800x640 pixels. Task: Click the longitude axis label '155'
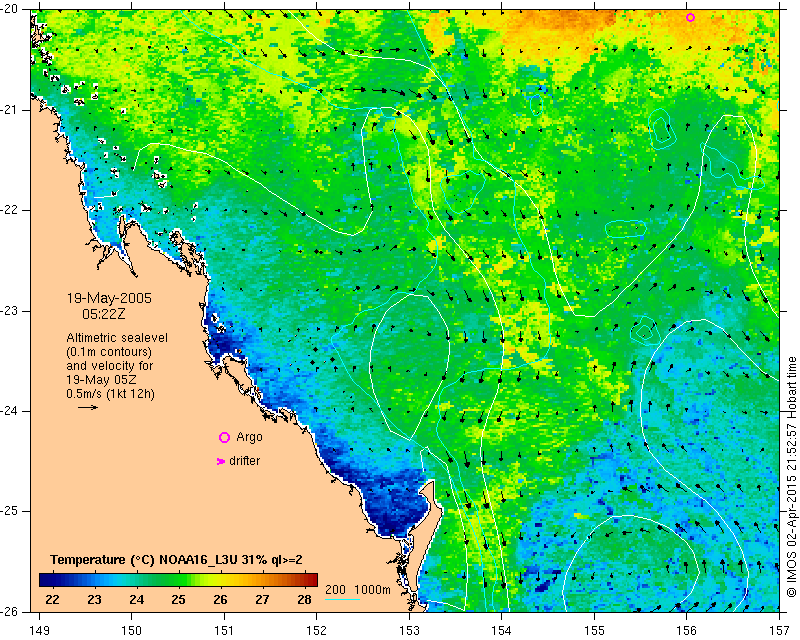[594, 630]
